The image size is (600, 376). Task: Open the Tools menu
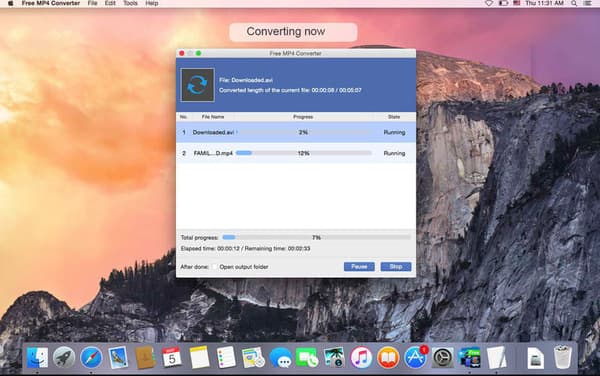coord(130,3)
